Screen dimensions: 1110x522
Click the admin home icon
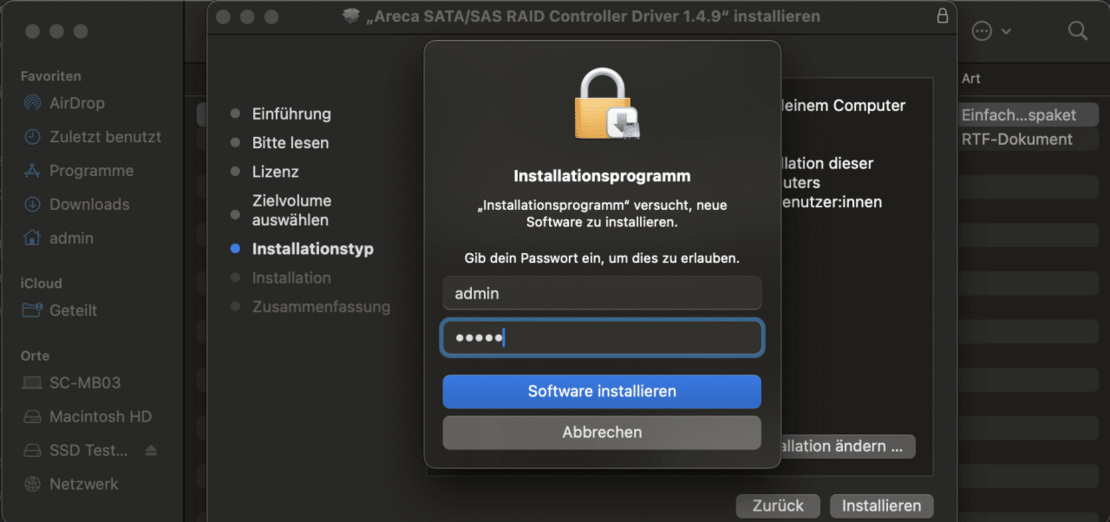[33, 238]
